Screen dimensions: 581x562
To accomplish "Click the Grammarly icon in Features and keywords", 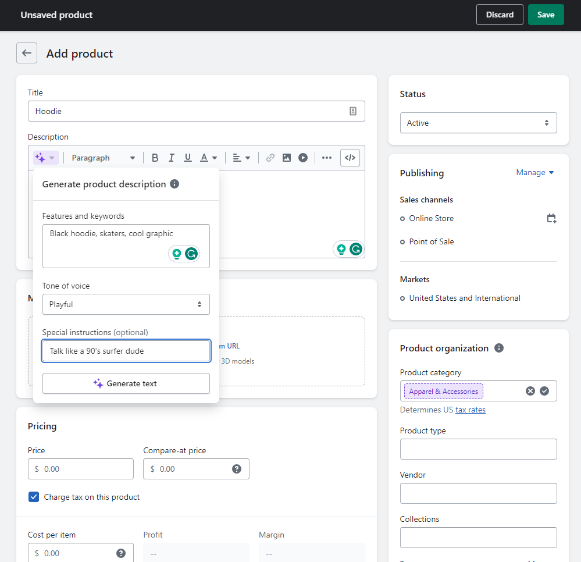I will (x=192, y=254).
